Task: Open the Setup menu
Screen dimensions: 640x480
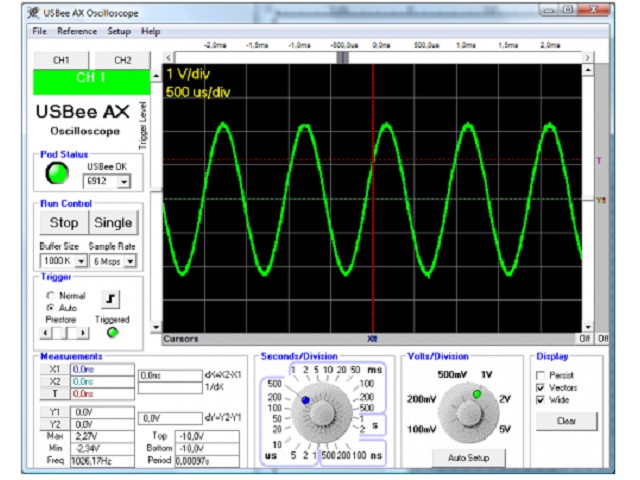Action: 119,31
